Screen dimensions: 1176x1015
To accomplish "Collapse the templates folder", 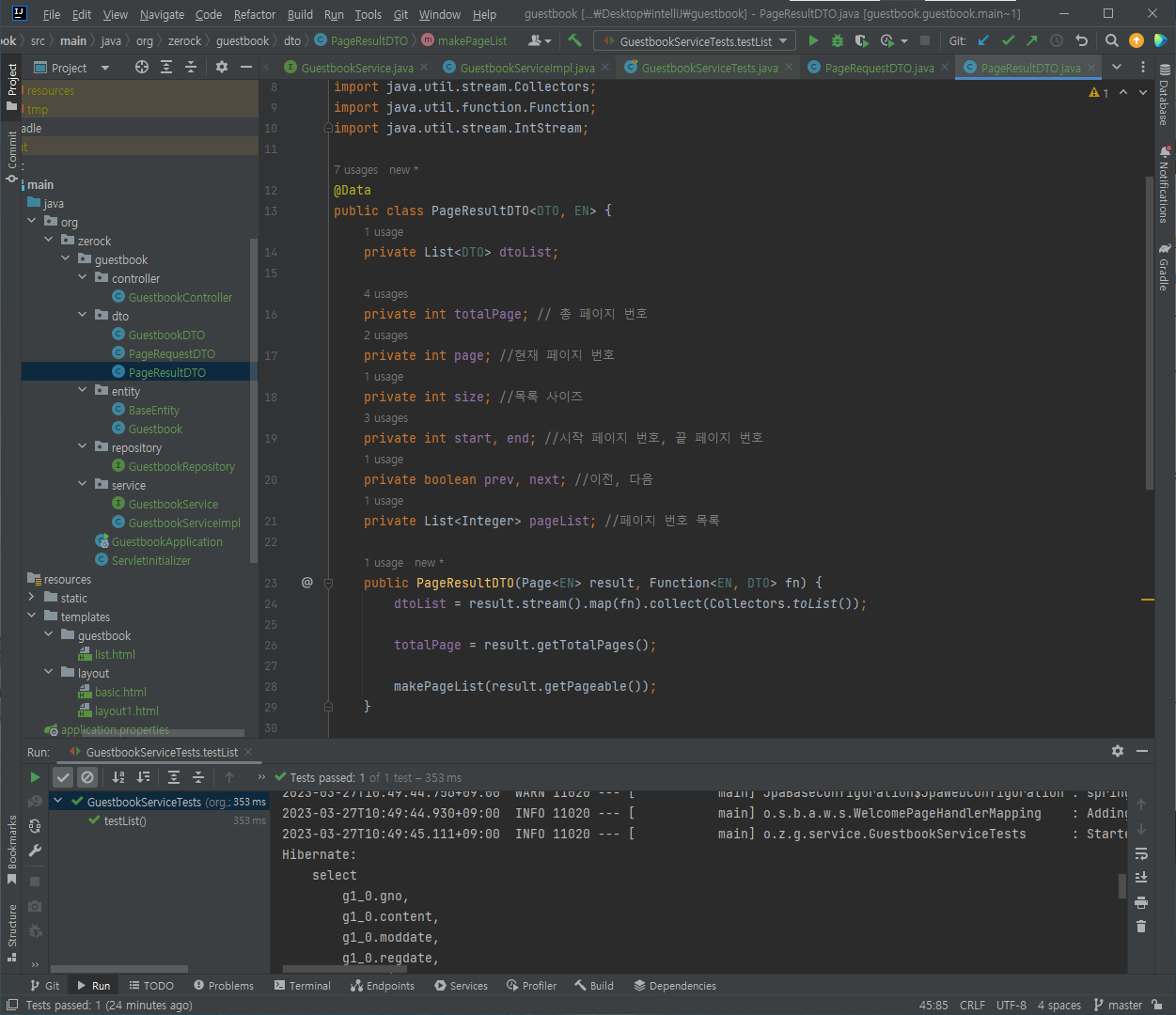I will 32,616.
